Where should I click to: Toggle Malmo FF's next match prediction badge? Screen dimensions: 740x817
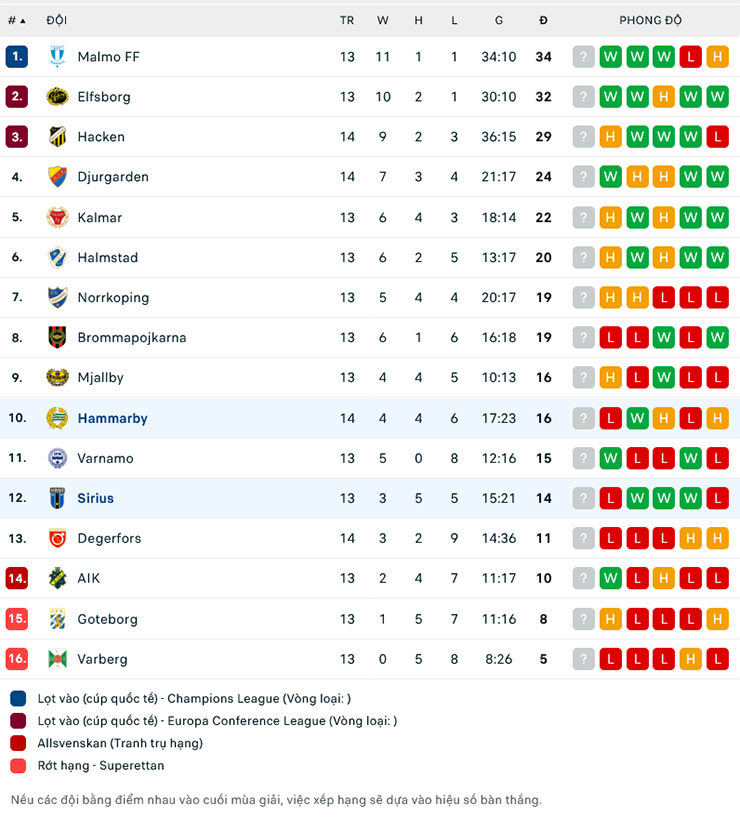click(x=583, y=57)
